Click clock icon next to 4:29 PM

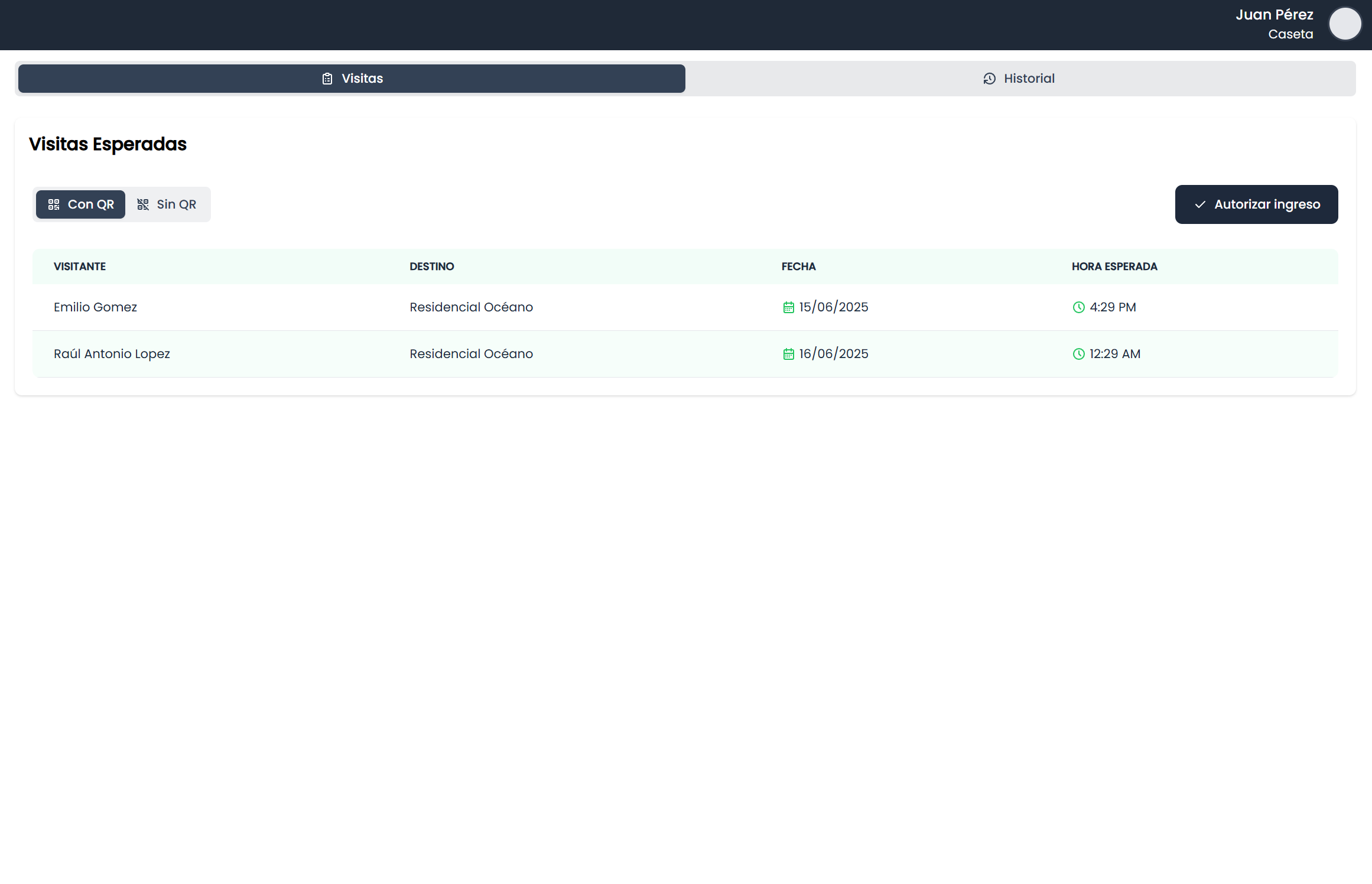[x=1078, y=307]
